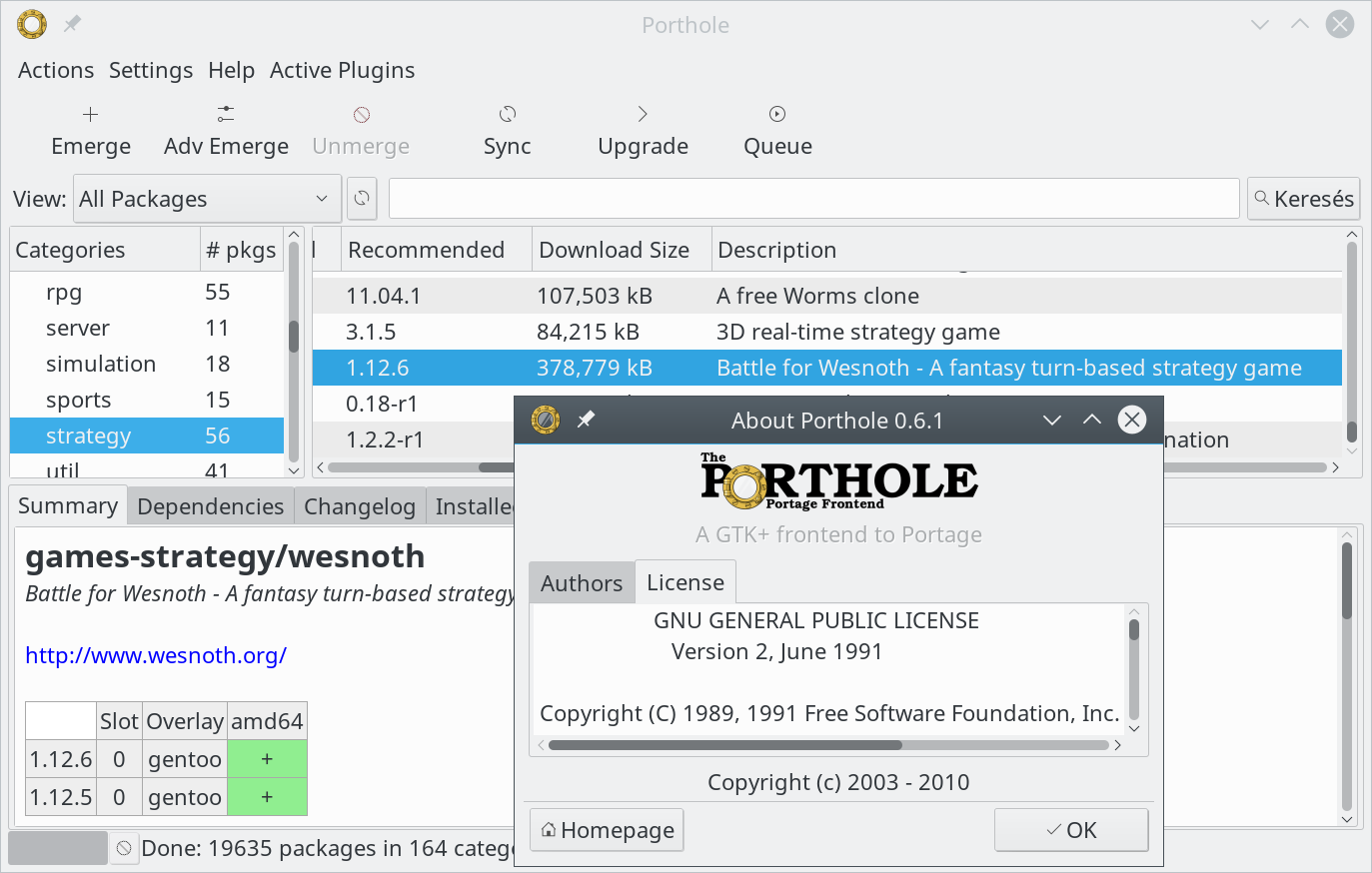The image size is (1372, 873).
Task: Shade the About dialog with down chevron
Action: pos(1051,420)
